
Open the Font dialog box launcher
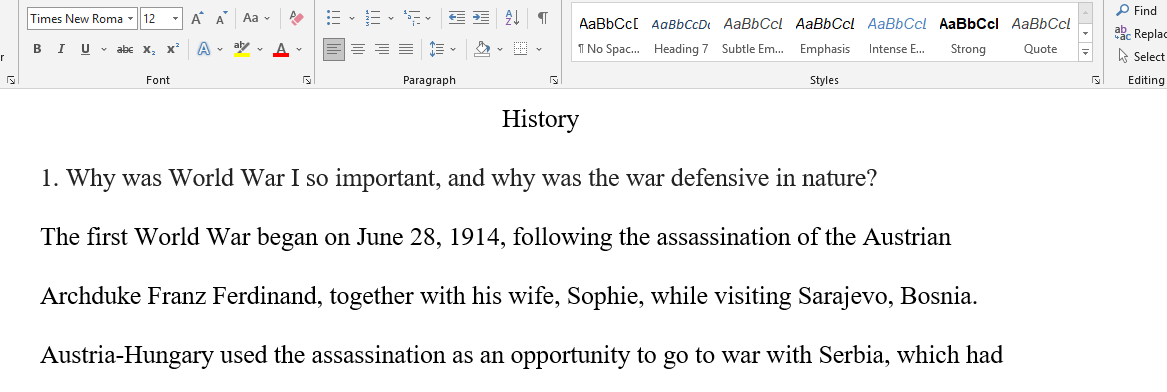(x=307, y=80)
